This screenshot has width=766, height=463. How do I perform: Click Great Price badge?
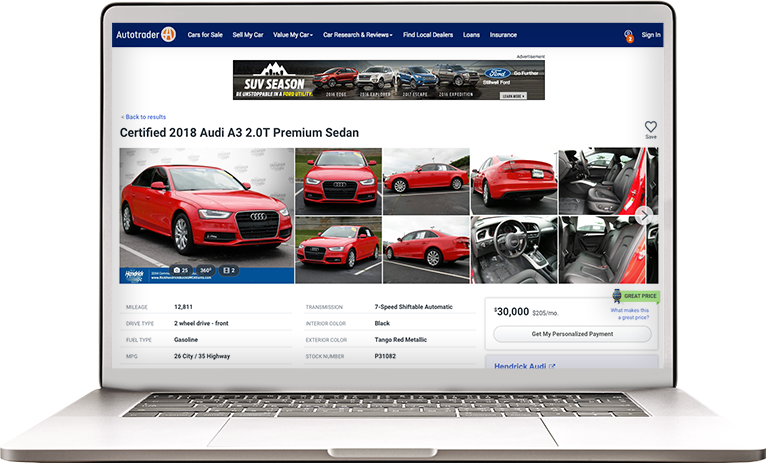tap(636, 295)
